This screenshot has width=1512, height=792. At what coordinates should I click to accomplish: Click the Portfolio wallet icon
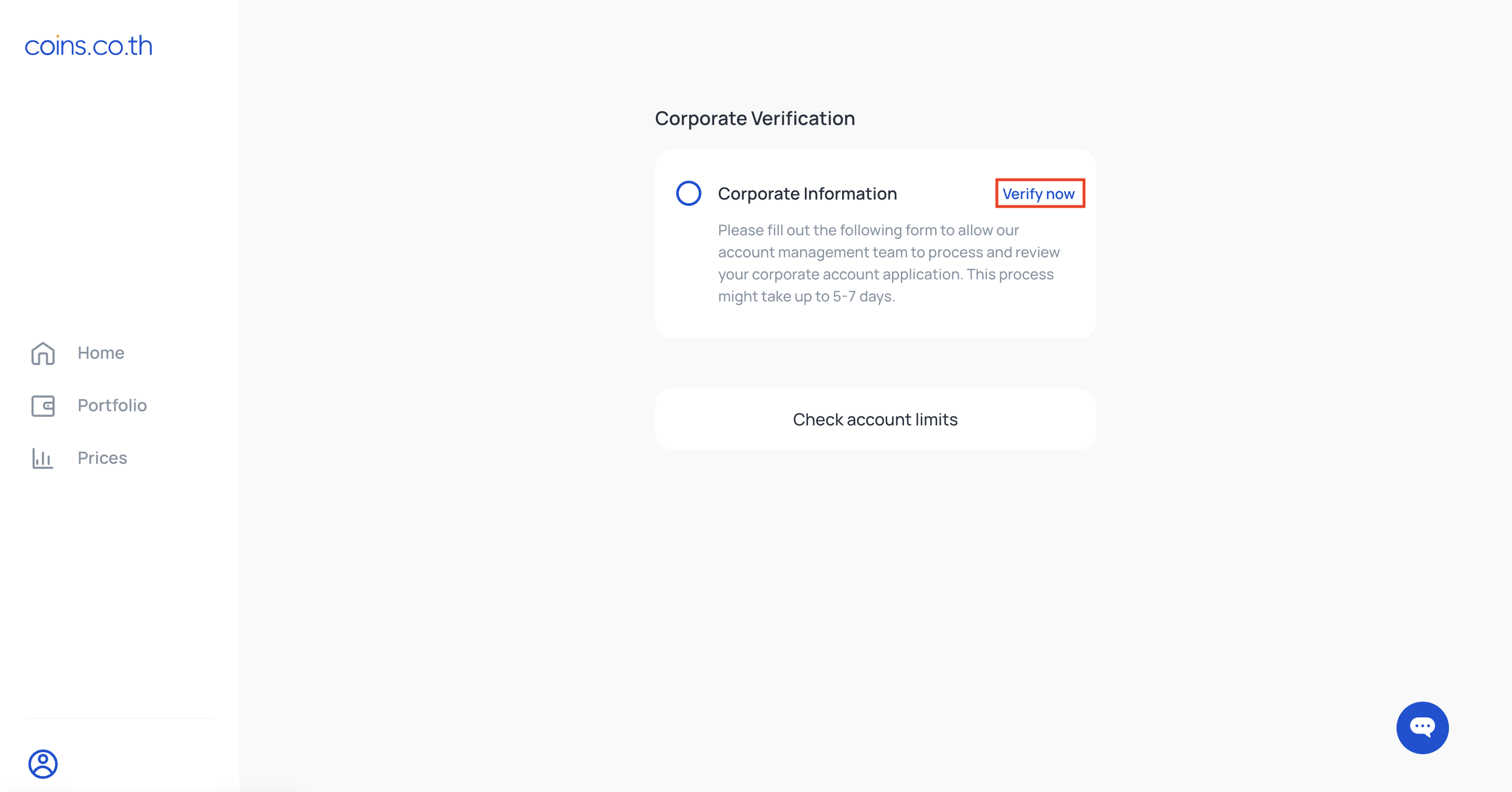(x=43, y=405)
